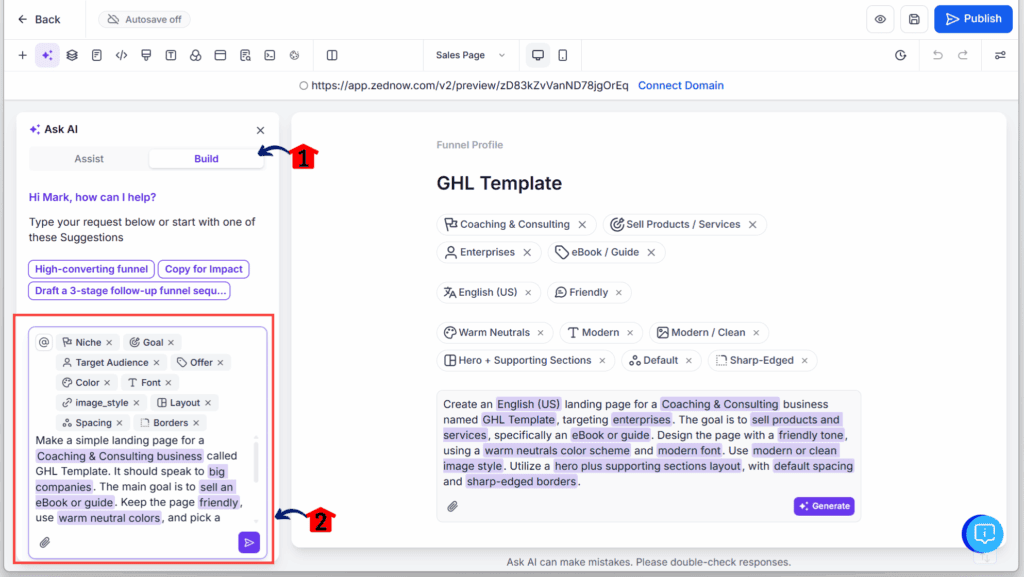The image size is (1024, 577).
Task: Open the Connect Domain link
Action: coord(681,85)
